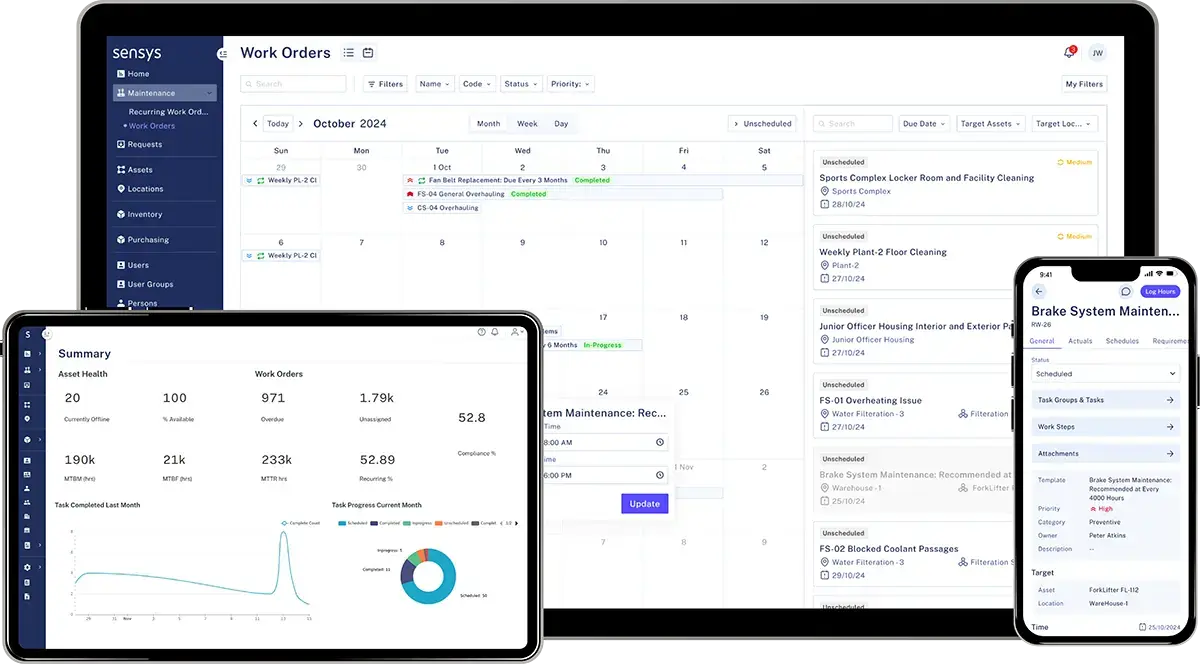Click the Log Hours button on the phone
The image size is (1200, 664).
[1160, 292]
